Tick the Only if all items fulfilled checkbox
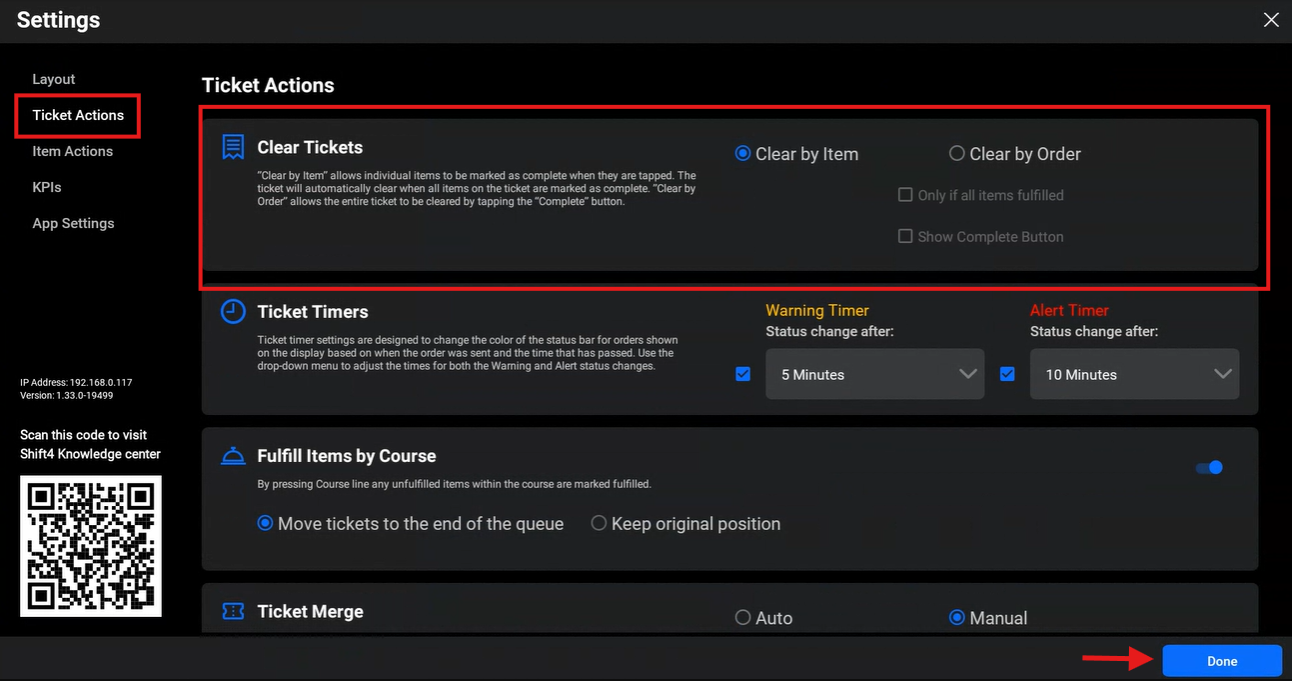This screenshot has width=1292, height=681. click(905, 195)
